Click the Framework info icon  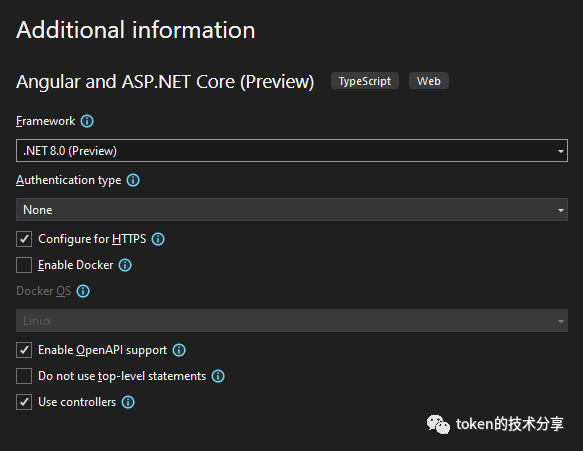pos(87,121)
